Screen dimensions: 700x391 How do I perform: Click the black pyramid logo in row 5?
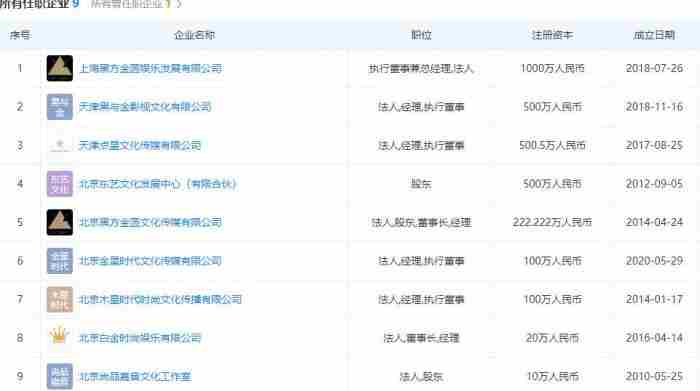pyautogui.click(x=60, y=222)
